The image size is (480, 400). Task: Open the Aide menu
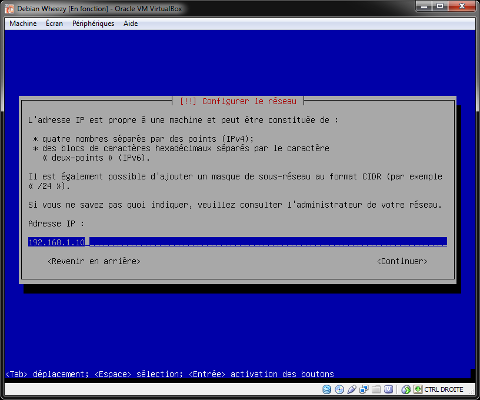click(131, 24)
